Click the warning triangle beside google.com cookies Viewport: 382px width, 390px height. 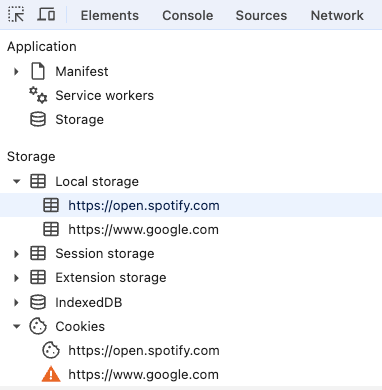click(51, 374)
